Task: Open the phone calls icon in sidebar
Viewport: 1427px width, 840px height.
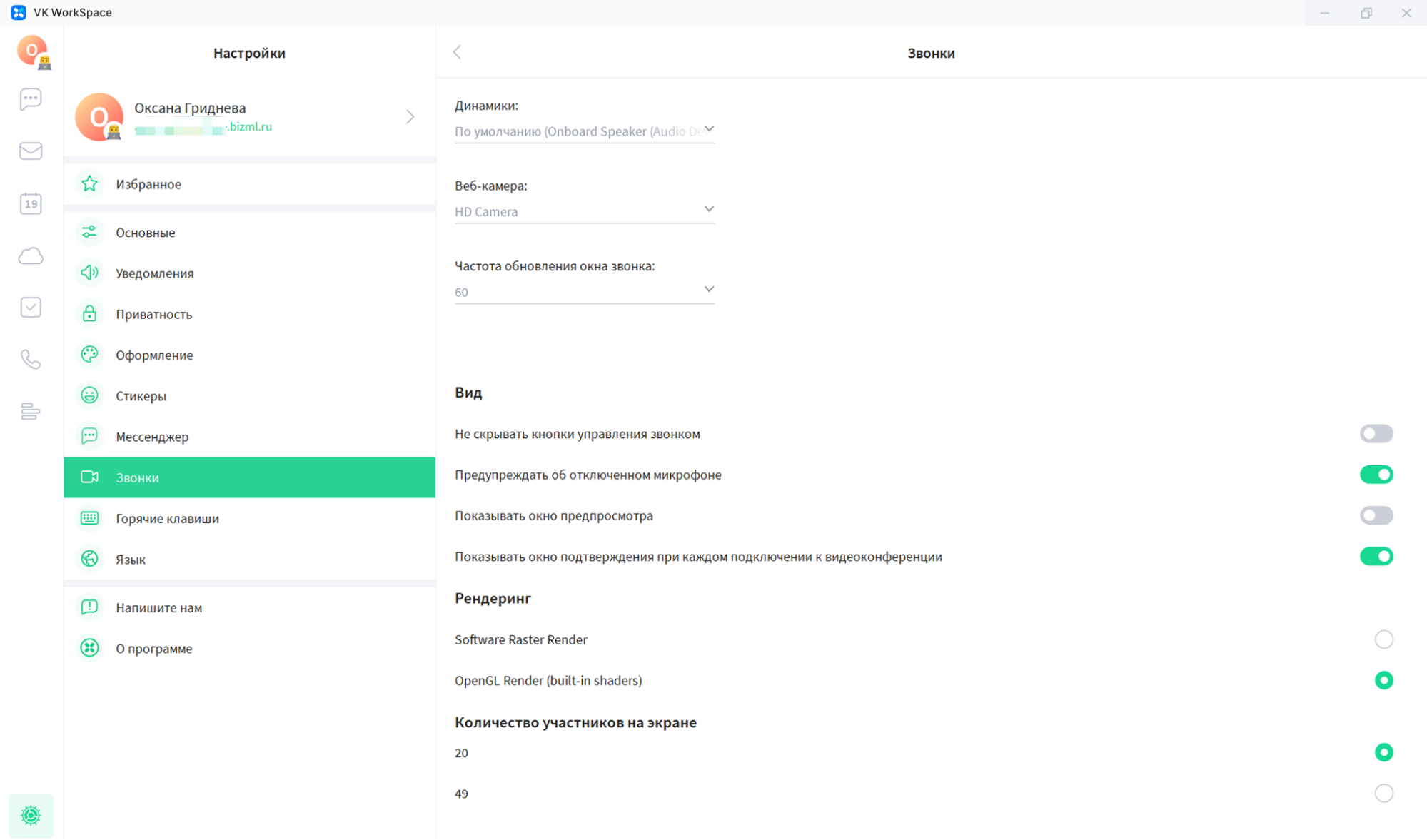Action: (31, 359)
